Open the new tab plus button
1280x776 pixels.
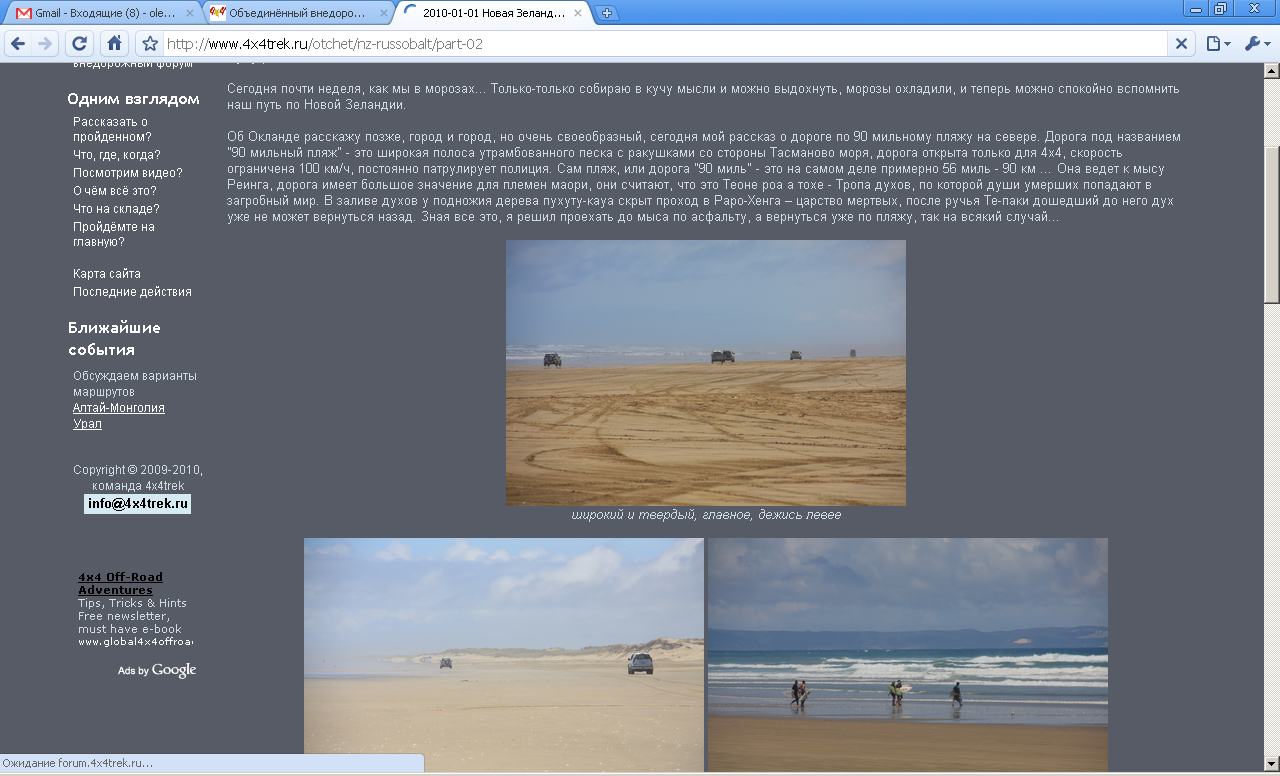point(607,13)
